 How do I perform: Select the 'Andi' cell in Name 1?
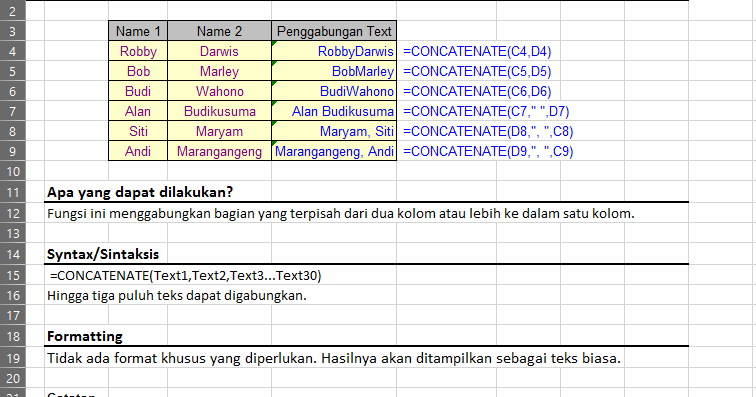pos(138,151)
